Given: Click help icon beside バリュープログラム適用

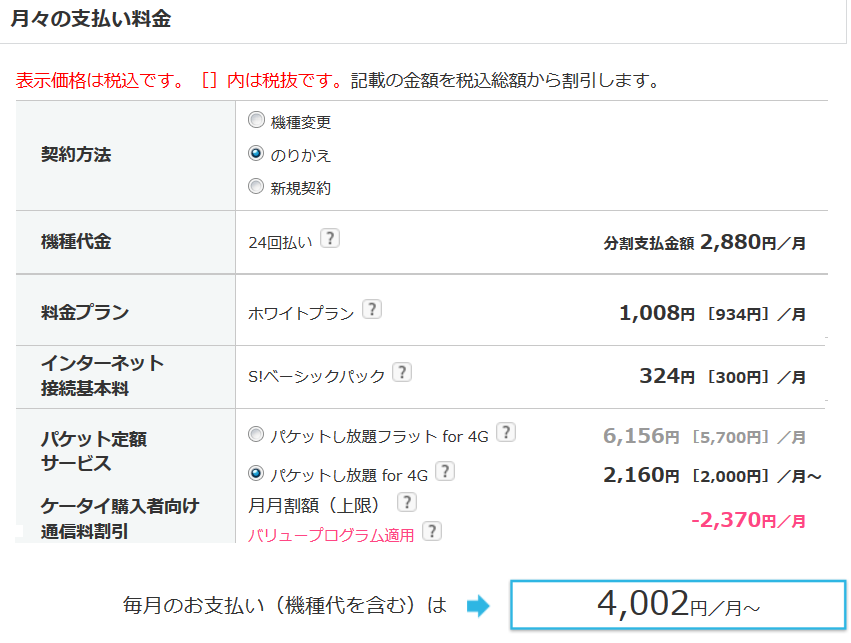Looking at the screenshot, I should click(431, 531).
